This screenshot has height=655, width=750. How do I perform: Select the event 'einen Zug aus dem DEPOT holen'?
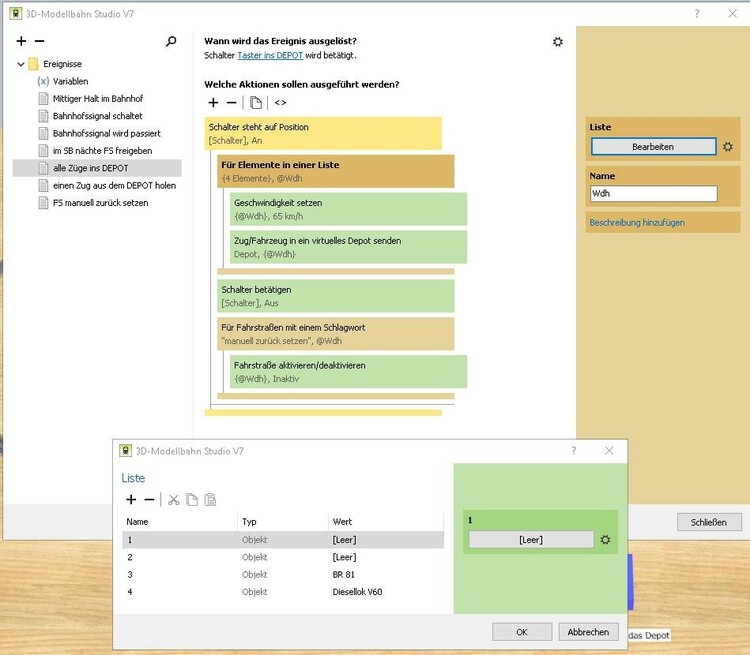click(114, 185)
